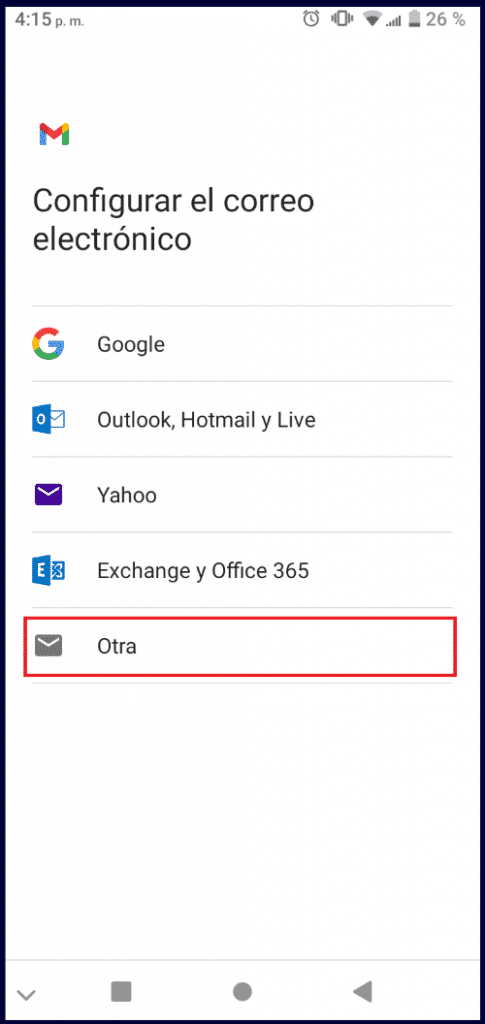The image size is (485, 1024).
Task: Choose the Otra email option
Action: coord(240,646)
